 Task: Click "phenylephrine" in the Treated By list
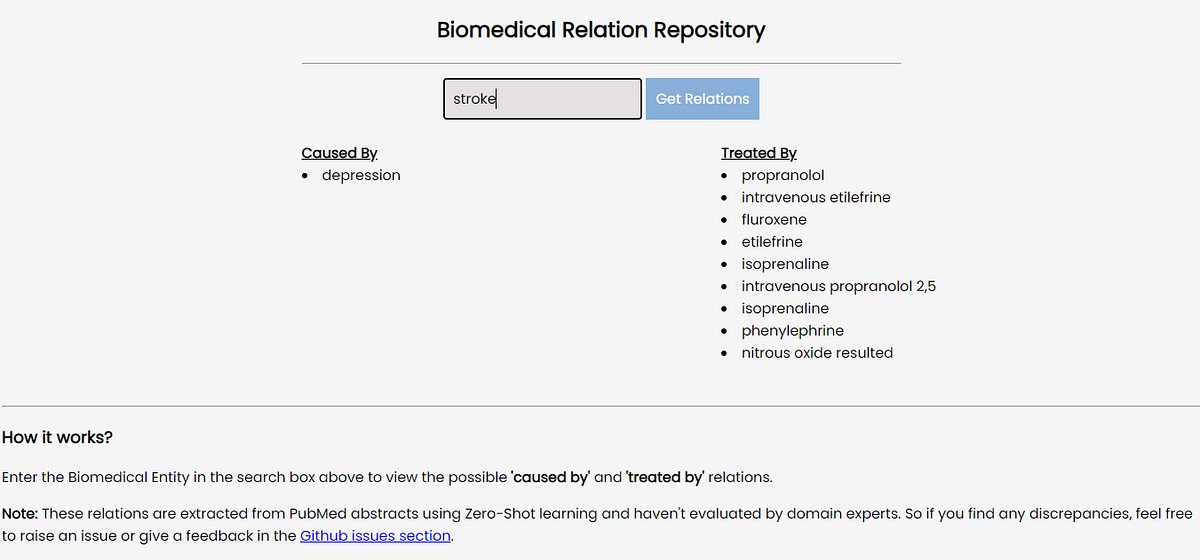pos(792,331)
